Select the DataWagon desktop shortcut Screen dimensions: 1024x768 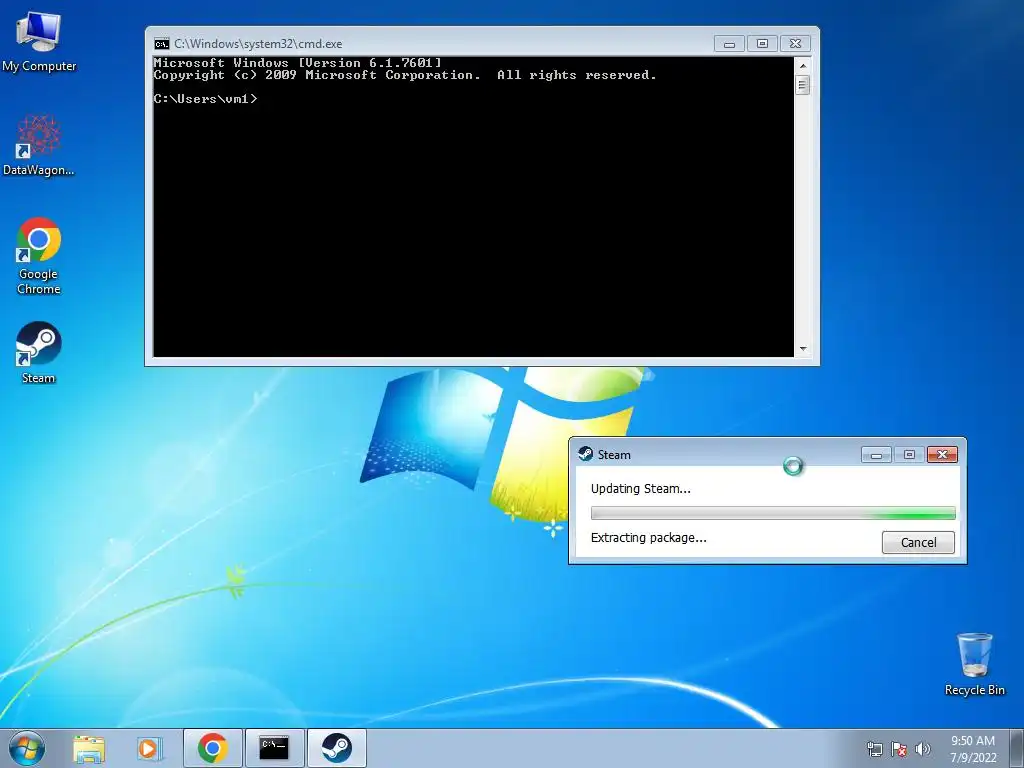(39, 145)
